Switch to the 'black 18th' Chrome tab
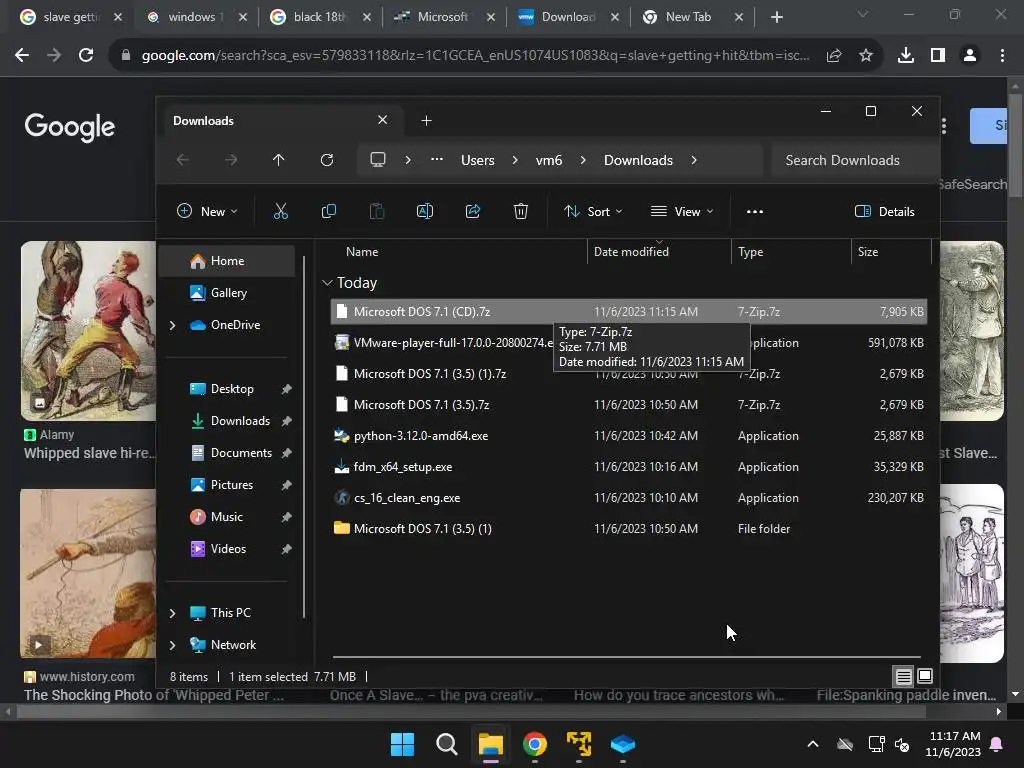Image resolution: width=1024 pixels, height=768 pixels. point(320,17)
